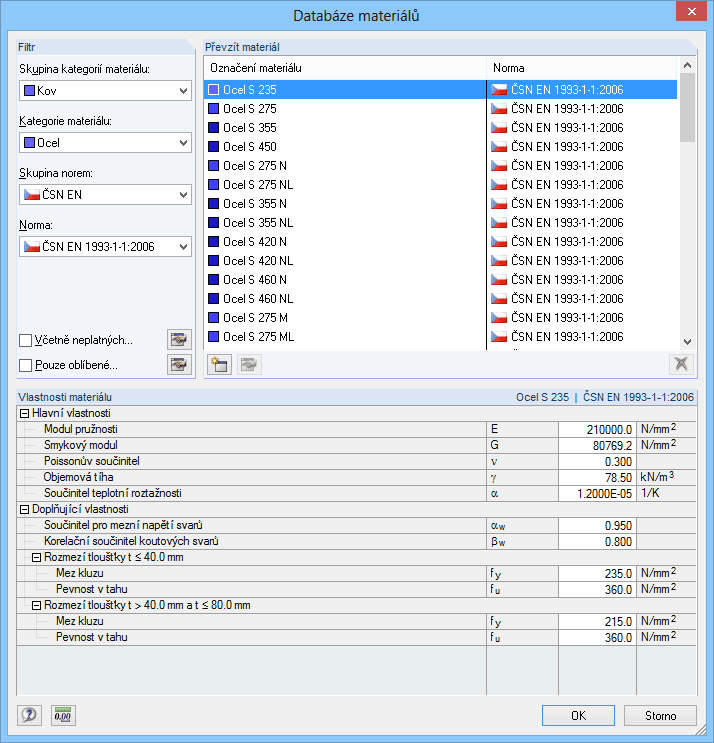714x743 pixels.
Task: Open the units and decimals 0.00 icon
Action: [63, 715]
